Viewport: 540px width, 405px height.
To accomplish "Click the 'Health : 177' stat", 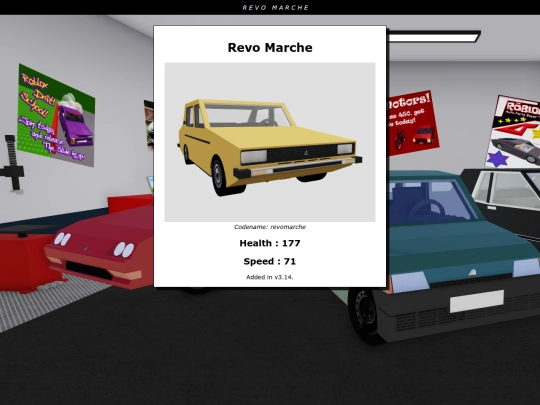I will [x=270, y=243].
